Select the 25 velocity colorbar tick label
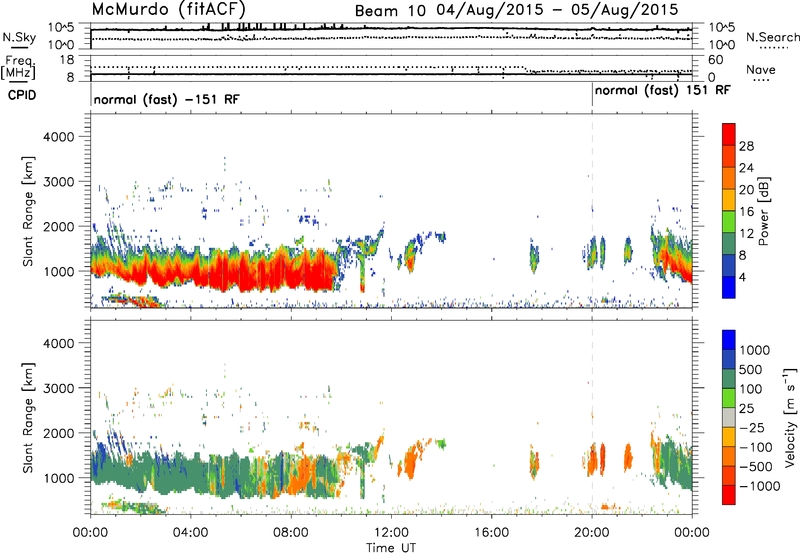This screenshot has height=554, width=800. (746, 409)
